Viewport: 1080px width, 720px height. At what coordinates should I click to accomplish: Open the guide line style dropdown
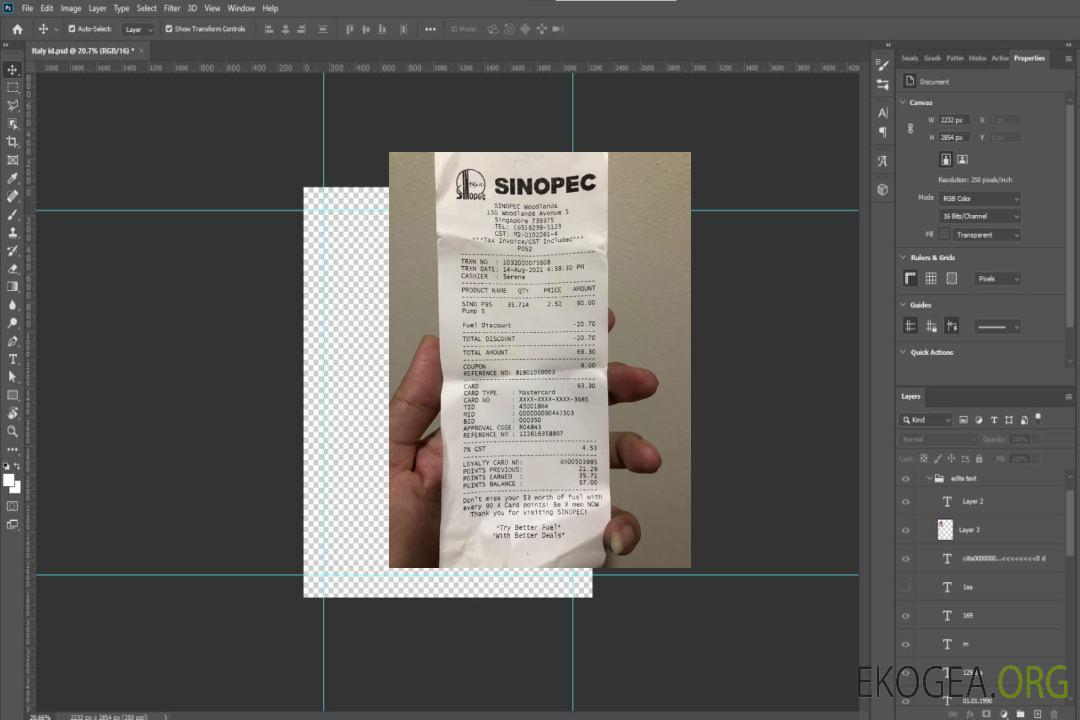pos(997,327)
